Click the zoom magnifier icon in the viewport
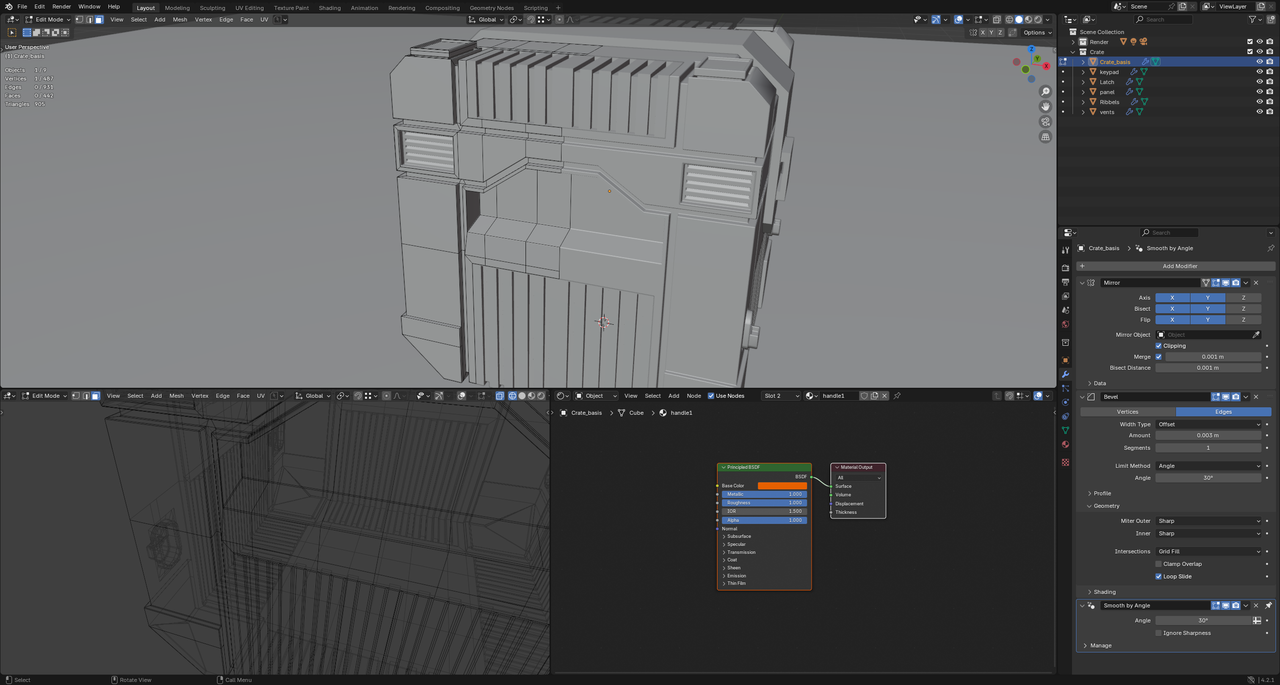 pyautogui.click(x=1045, y=92)
